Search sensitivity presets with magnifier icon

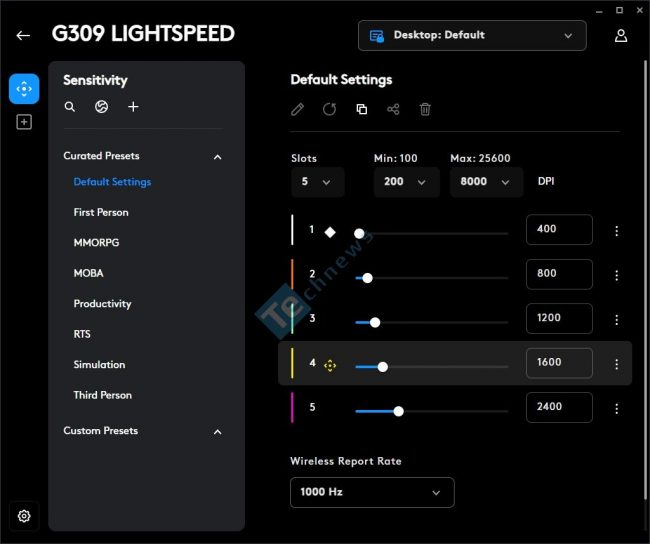click(x=70, y=107)
